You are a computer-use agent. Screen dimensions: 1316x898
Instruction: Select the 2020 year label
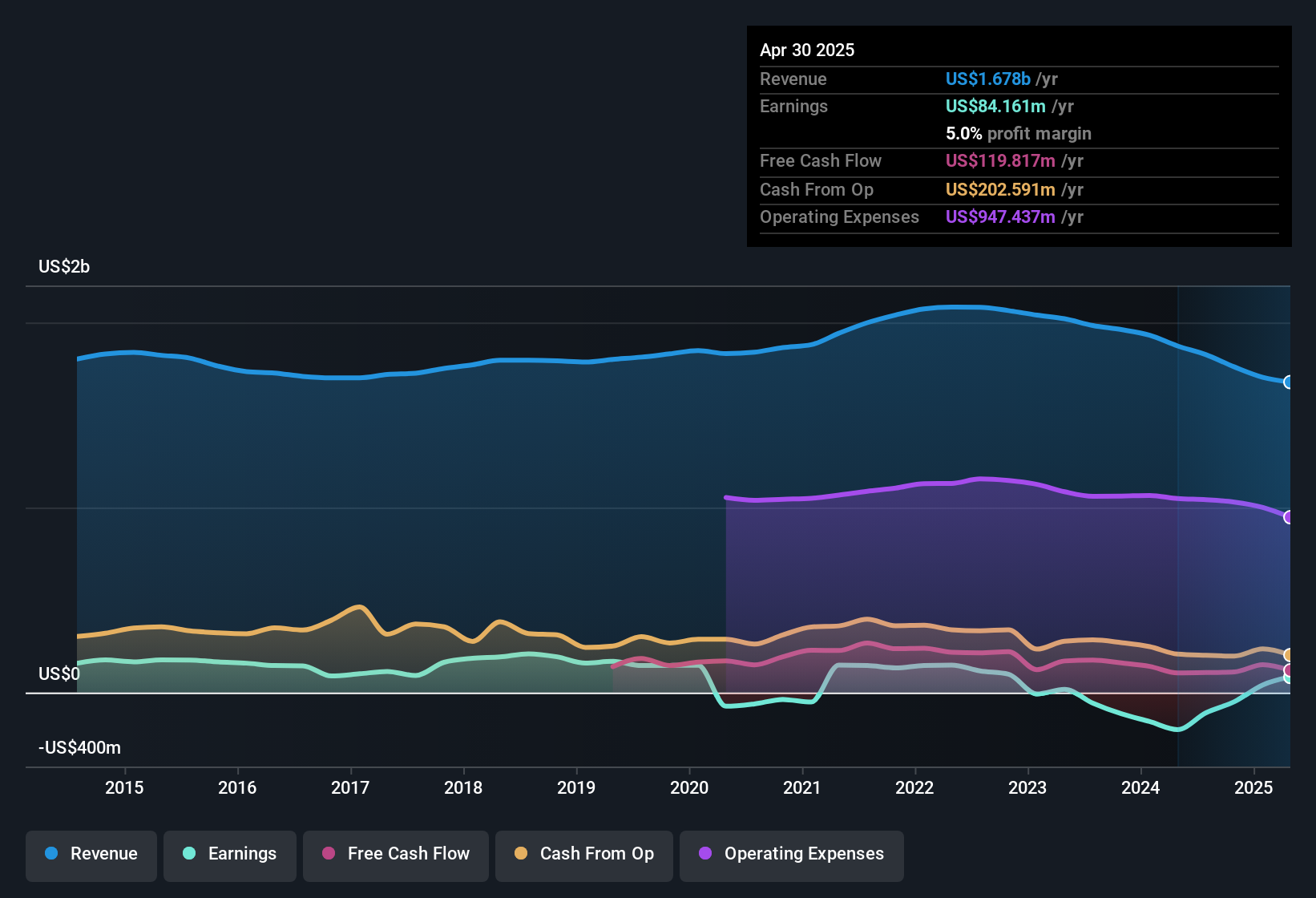[x=689, y=788]
